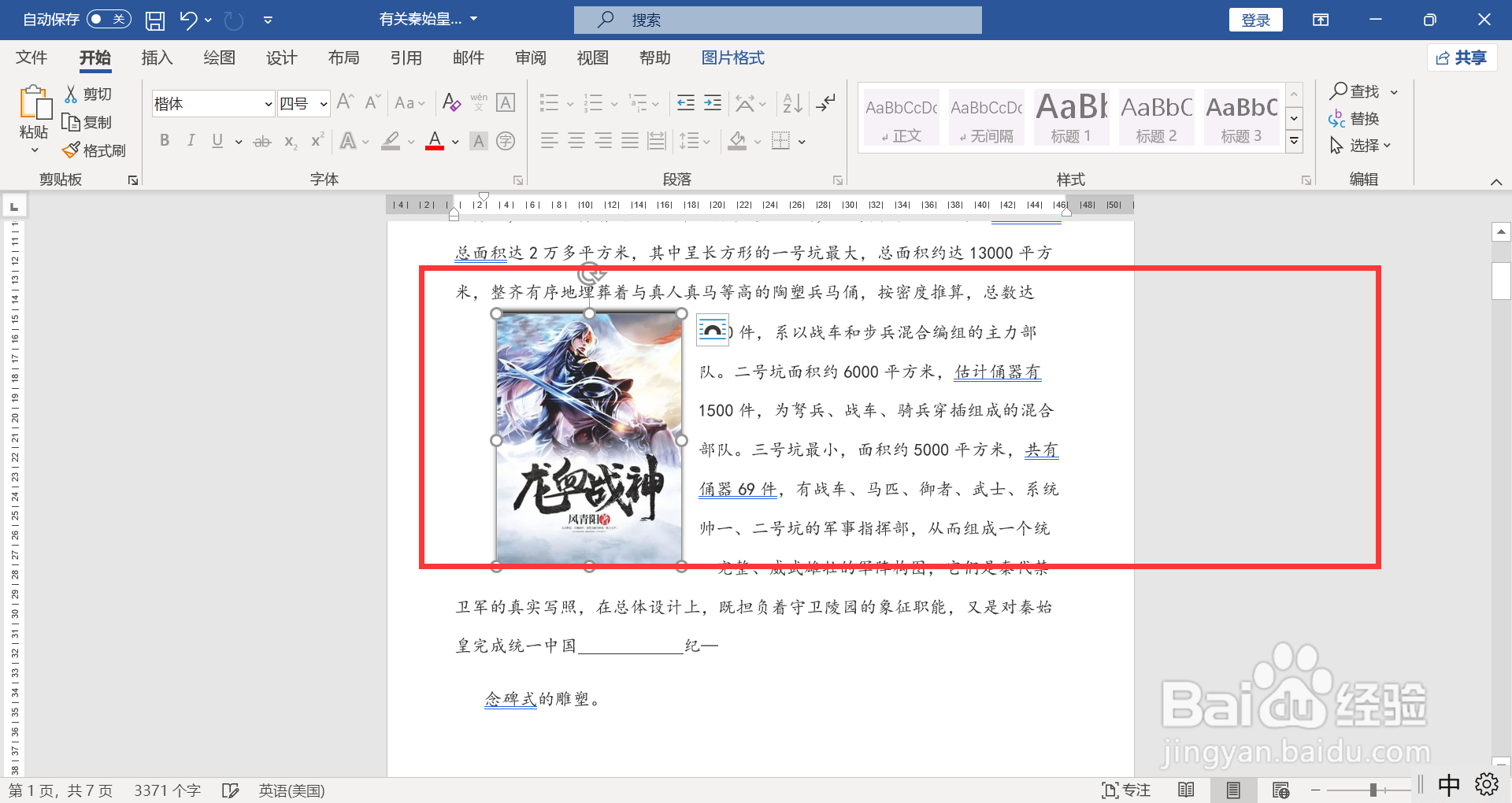Toggle Strikethrough formatting
The width and height of the screenshot is (1512, 803).
262,142
